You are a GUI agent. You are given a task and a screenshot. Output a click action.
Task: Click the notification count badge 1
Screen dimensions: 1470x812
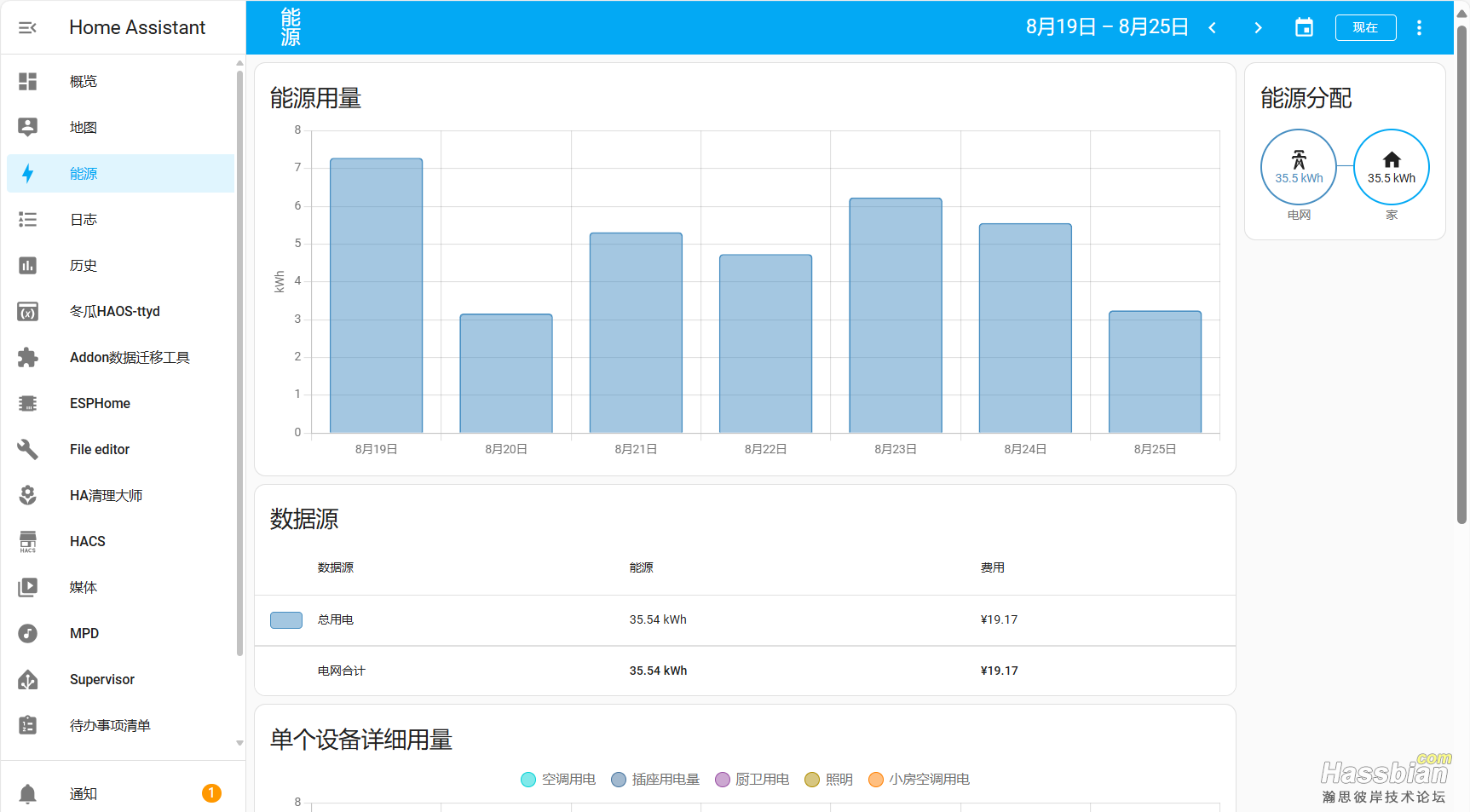pyautogui.click(x=211, y=793)
